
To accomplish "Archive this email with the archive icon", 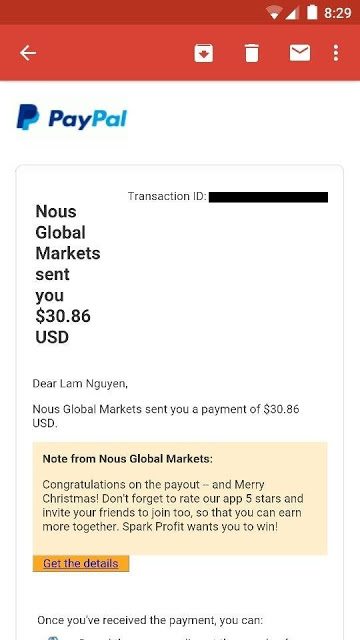I will click(x=204, y=53).
